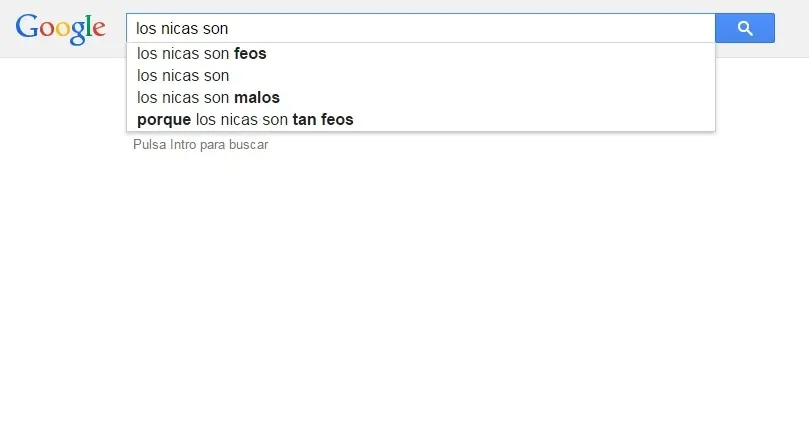This screenshot has width=809, height=445.
Task: Click the blue magnifying glass search button
Action: click(x=745, y=28)
